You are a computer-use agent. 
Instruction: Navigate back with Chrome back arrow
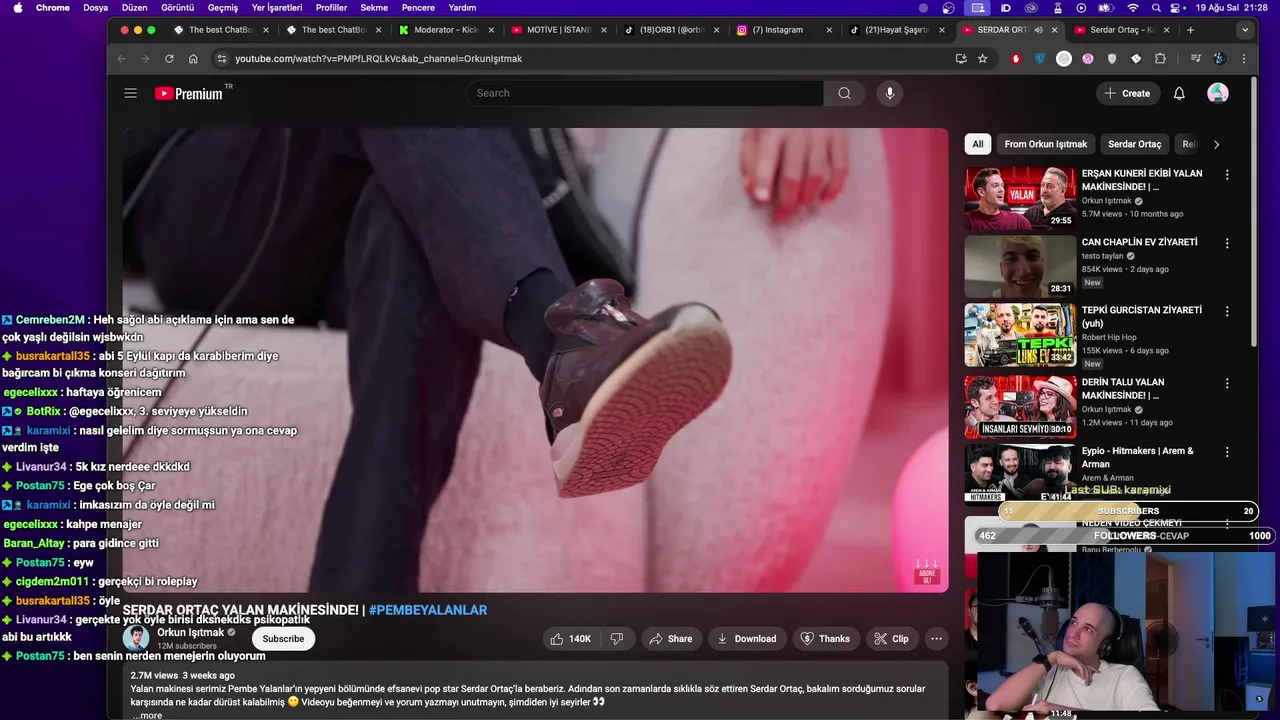click(x=122, y=59)
